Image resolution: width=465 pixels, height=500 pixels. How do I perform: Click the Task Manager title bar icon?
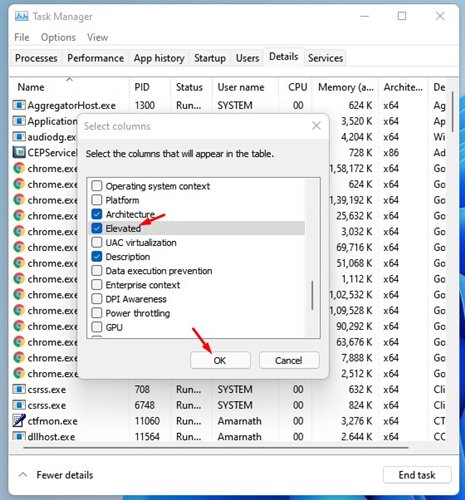22,16
